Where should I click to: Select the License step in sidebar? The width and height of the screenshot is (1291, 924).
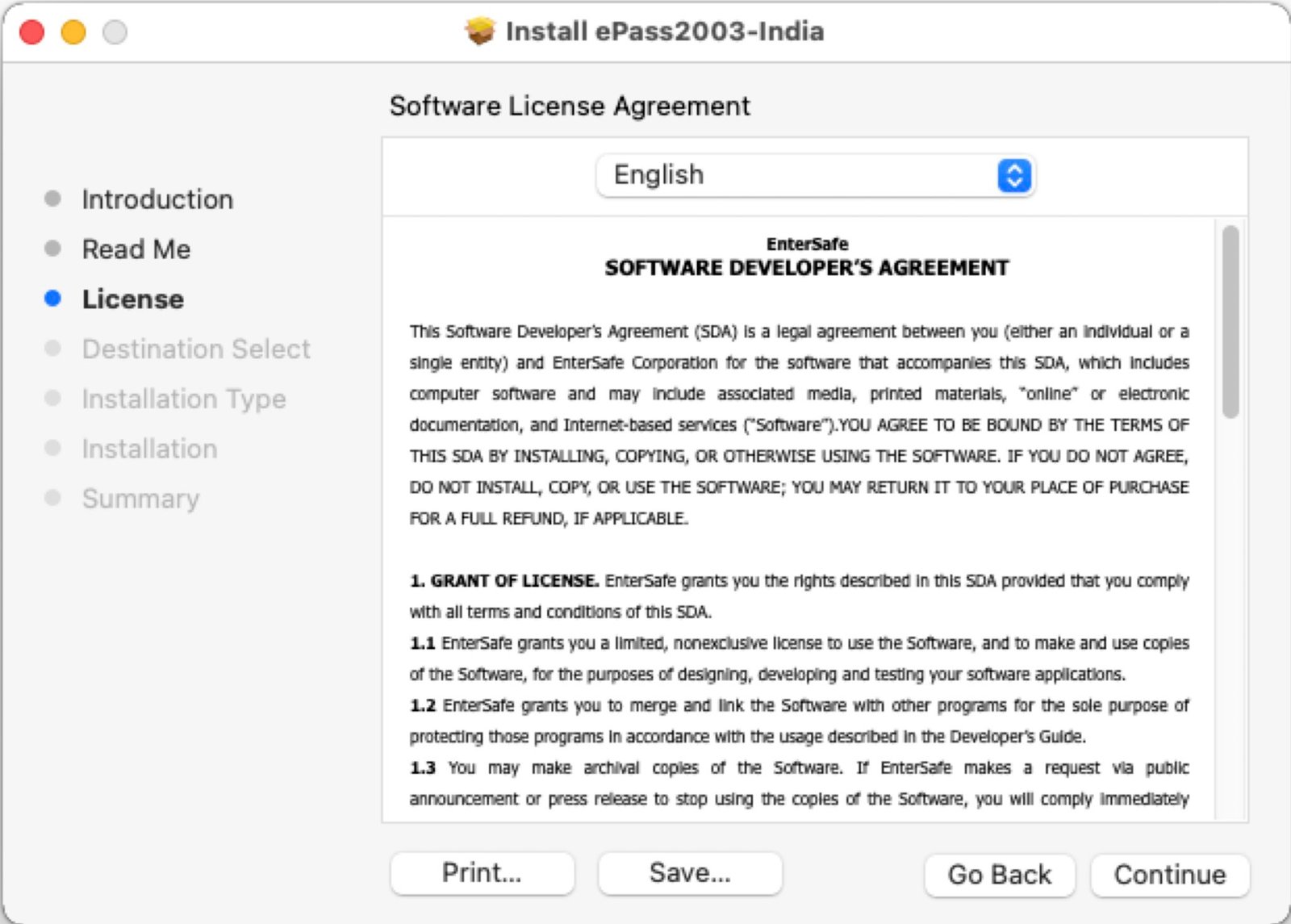[133, 299]
